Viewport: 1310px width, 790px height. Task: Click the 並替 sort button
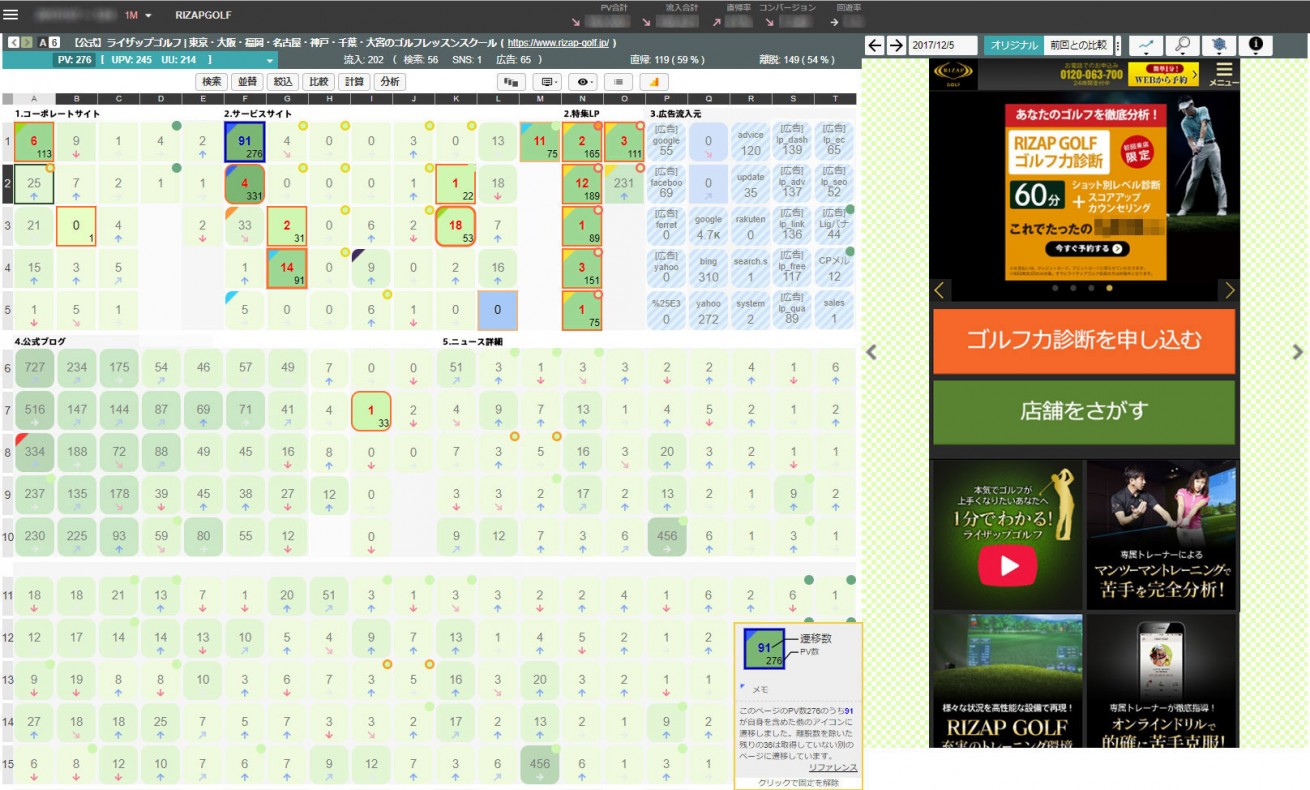[247, 82]
